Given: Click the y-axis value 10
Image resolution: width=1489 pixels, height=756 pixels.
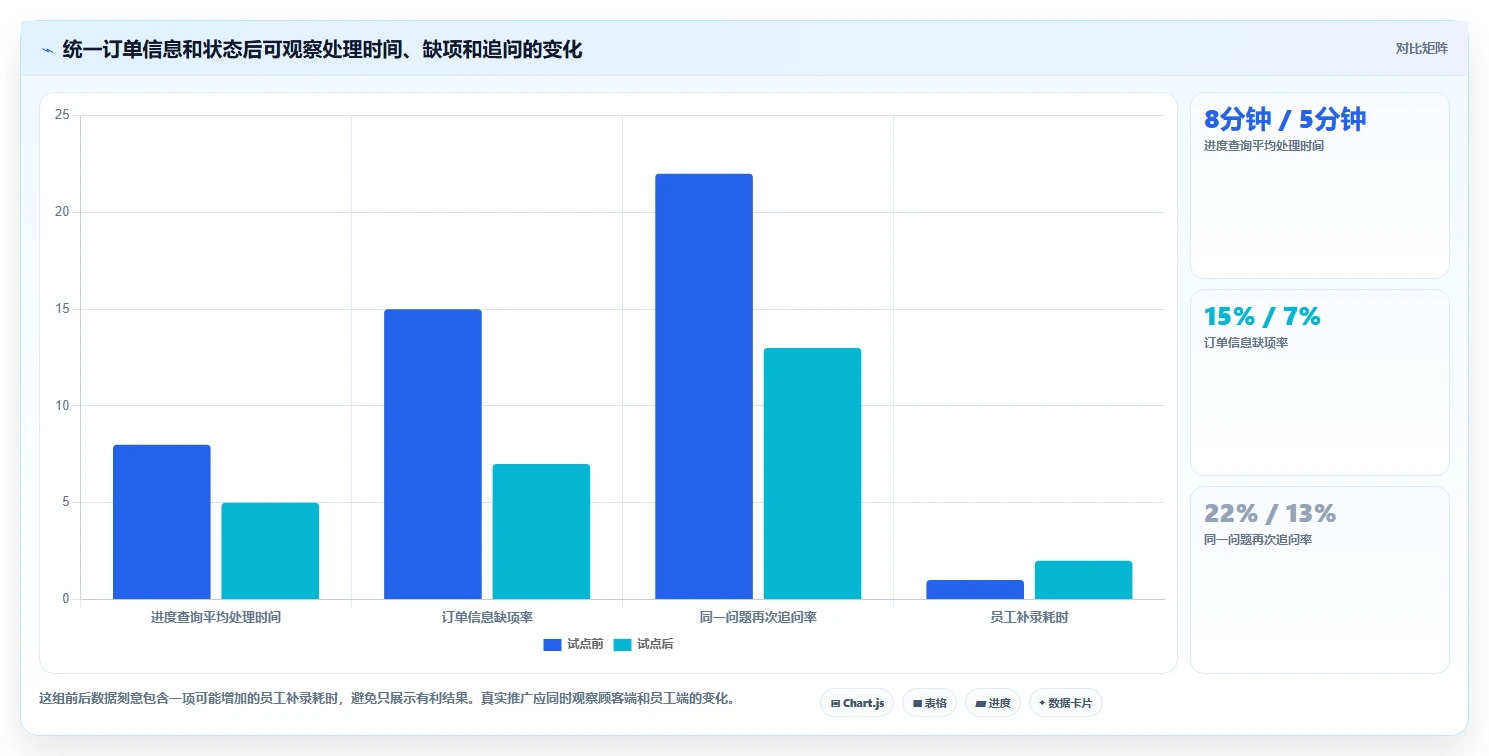Looking at the screenshot, I should pyautogui.click(x=62, y=406).
